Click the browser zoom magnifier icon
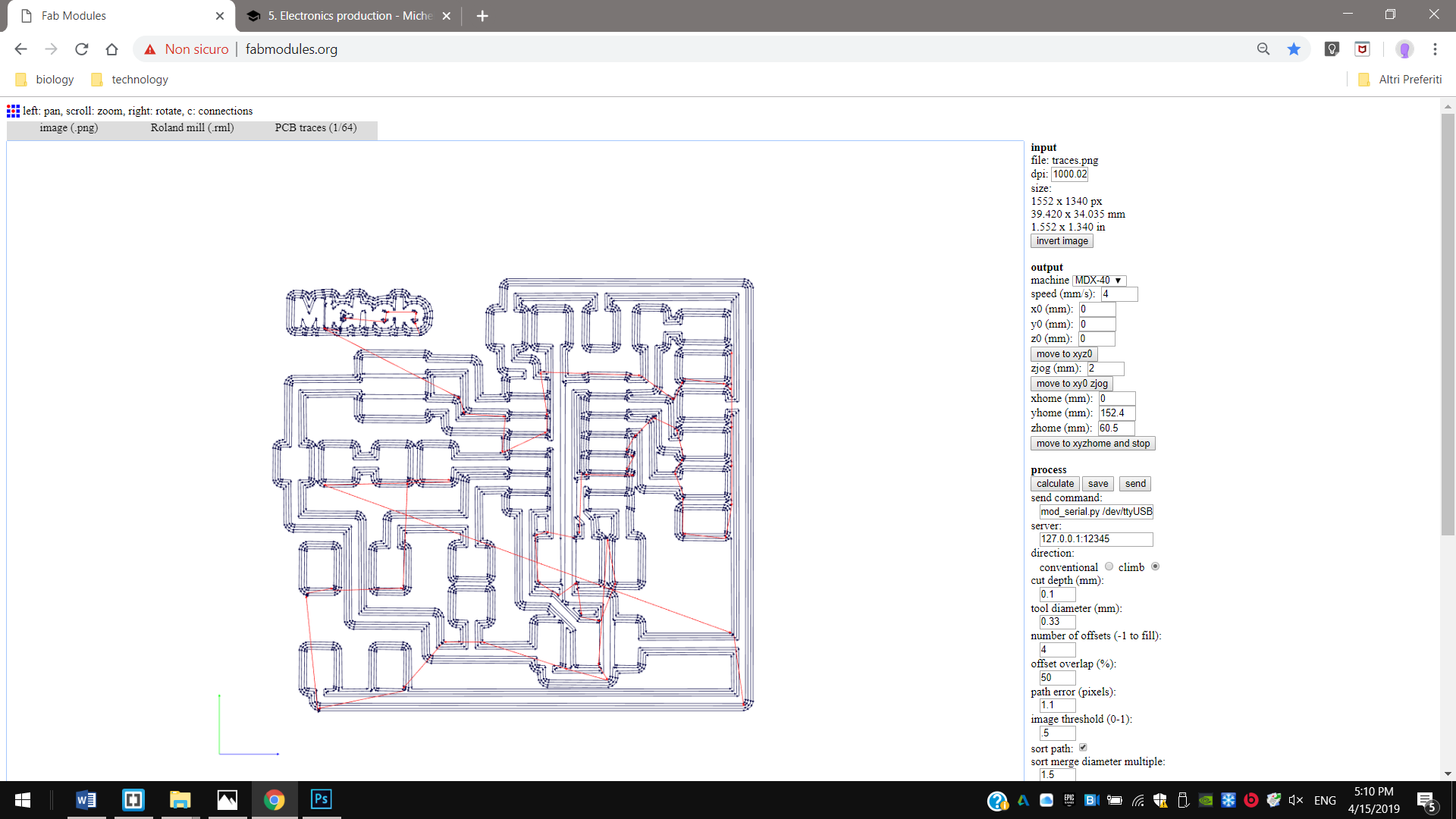 1263,49
